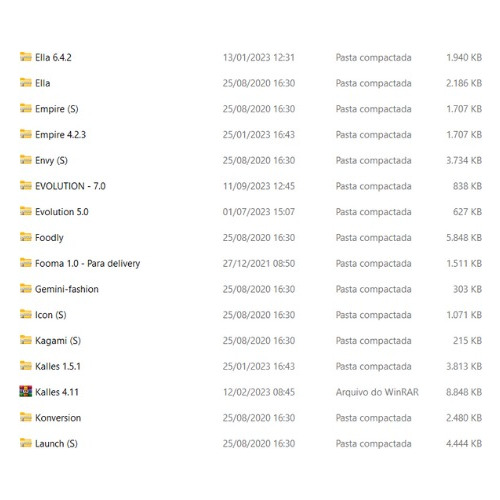The width and height of the screenshot is (500, 500).
Task: Select the Ella 6.4.2 zip folder icon
Action: [x=26, y=57]
